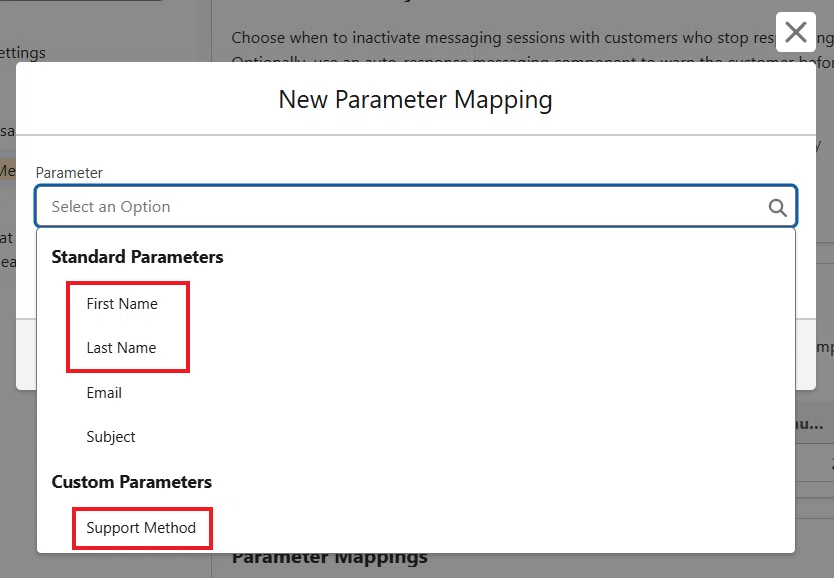Focus the Select an Option combobox
The width and height of the screenshot is (834, 578).
416,206
